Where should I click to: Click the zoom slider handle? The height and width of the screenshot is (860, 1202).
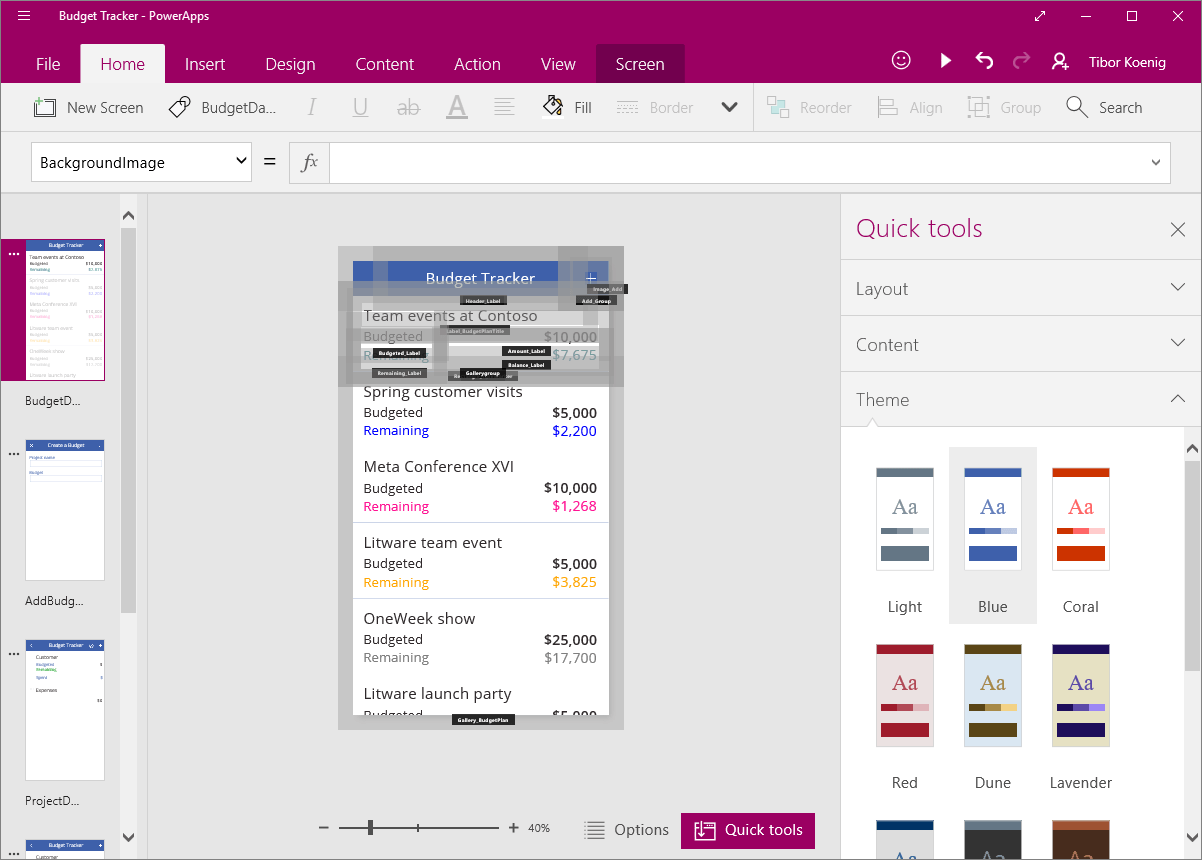tap(370, 827)
